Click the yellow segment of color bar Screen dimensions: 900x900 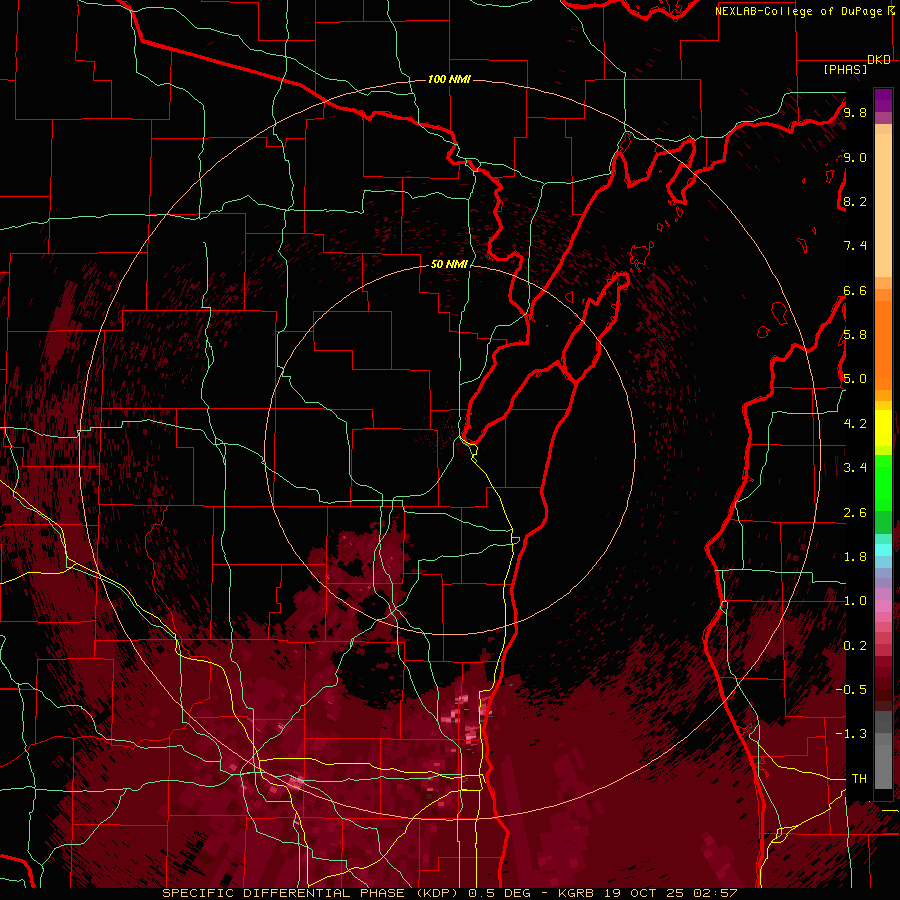tap(883, 428)
